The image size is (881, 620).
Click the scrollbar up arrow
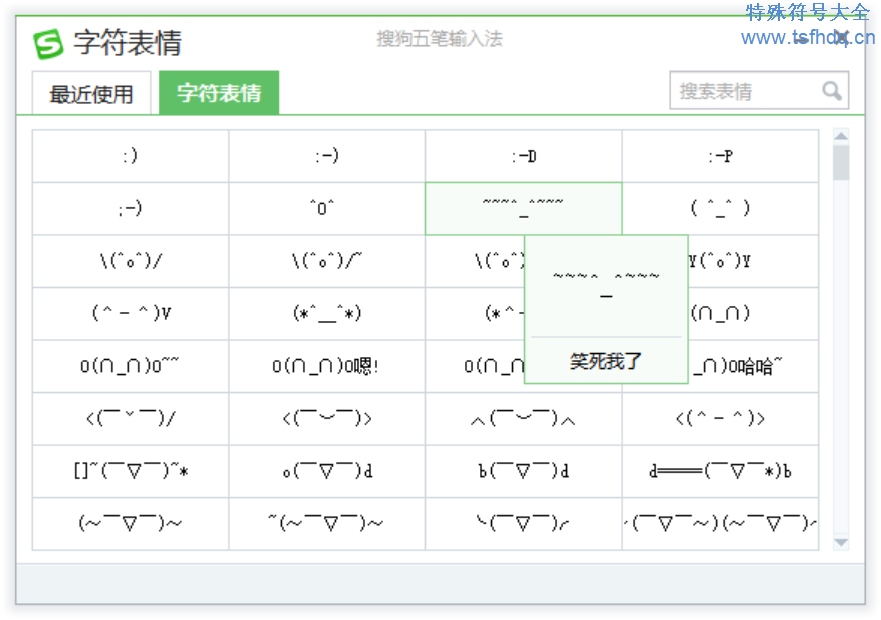(841, 136)
